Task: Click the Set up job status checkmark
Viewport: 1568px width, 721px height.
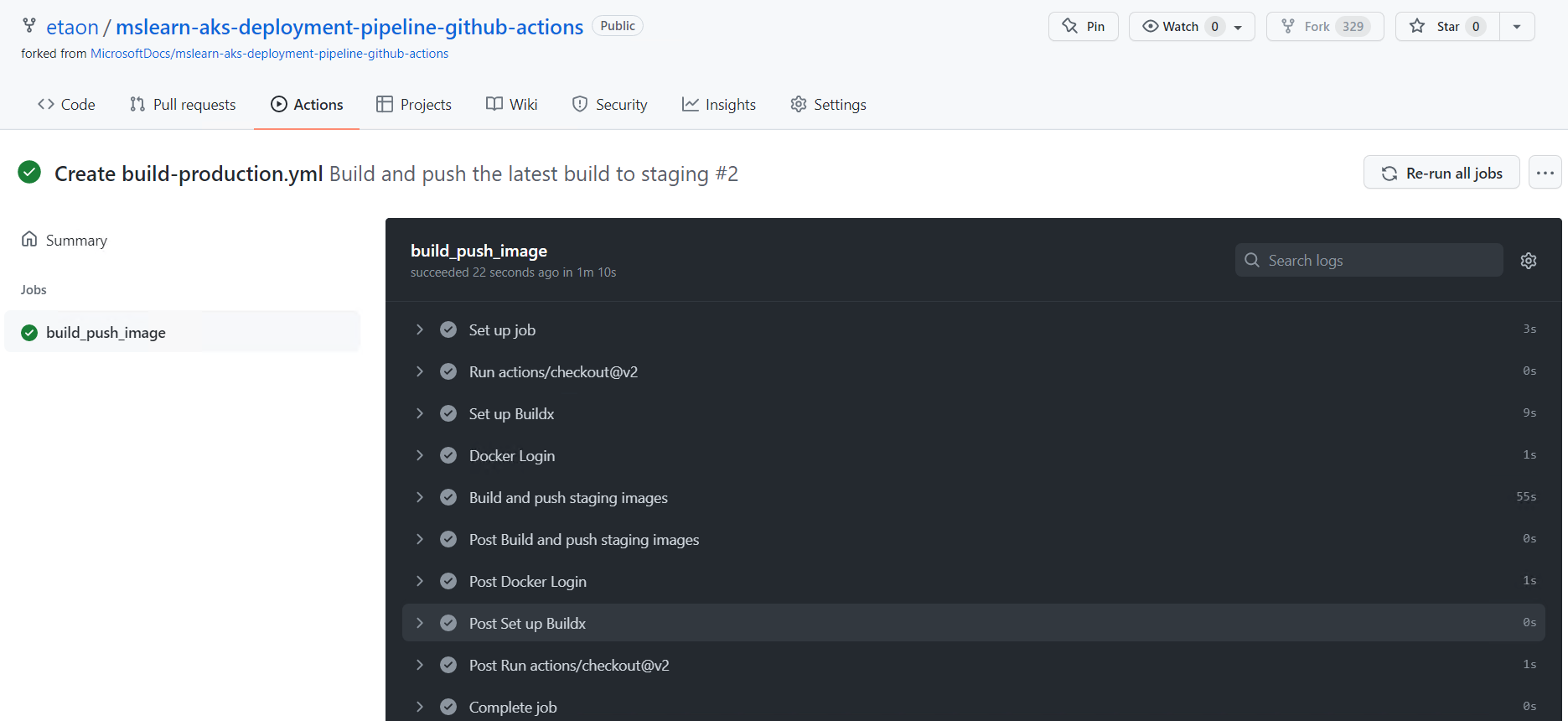Action: pos(448,329)
